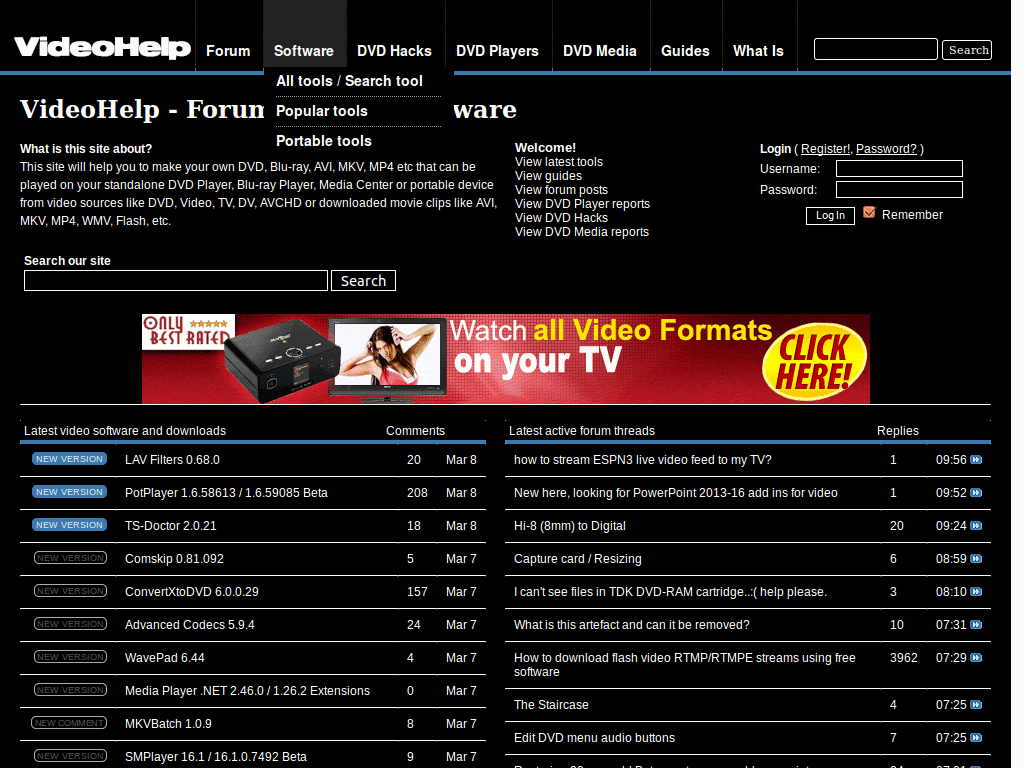Open last-post icon for PowerPoint 2013-16 thread
The image size is (1024, 768).
coord(976,492)
